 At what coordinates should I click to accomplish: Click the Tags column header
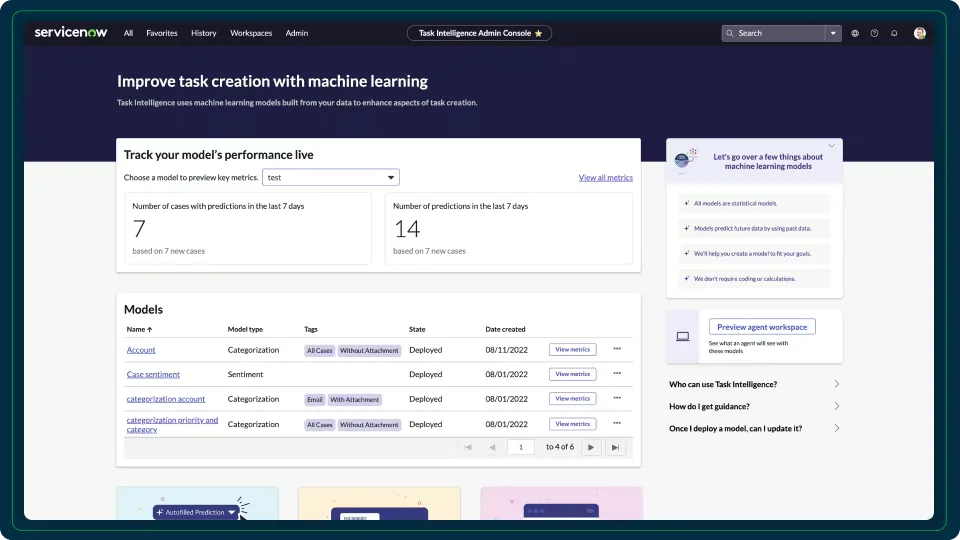tap(311, 329)
